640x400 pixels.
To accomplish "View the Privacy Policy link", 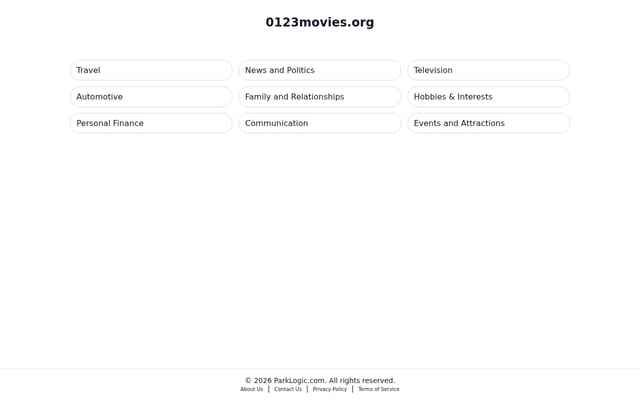I will click(330, 389).
